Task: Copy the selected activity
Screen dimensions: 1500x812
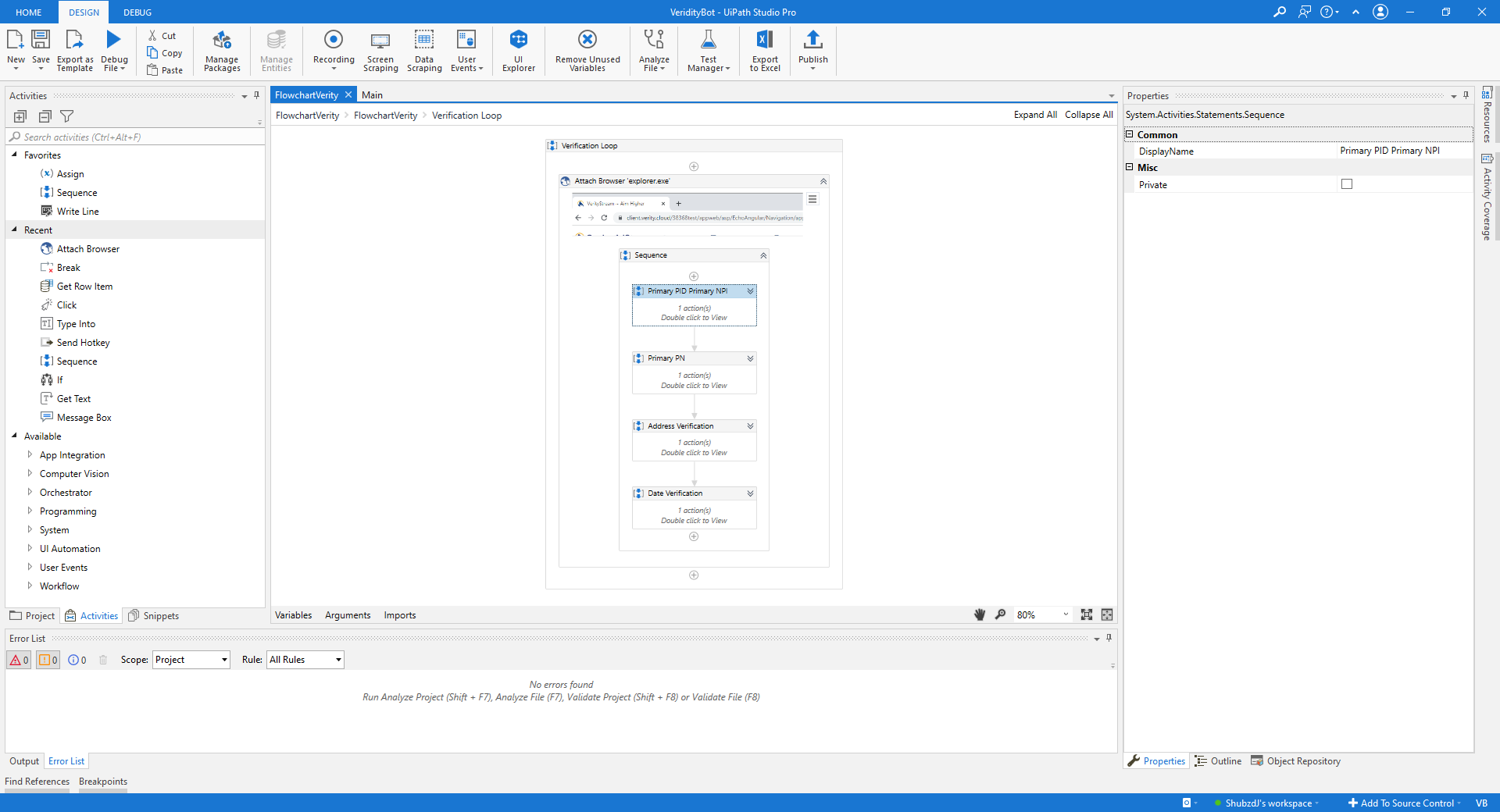Action: [x=165, y=53]
